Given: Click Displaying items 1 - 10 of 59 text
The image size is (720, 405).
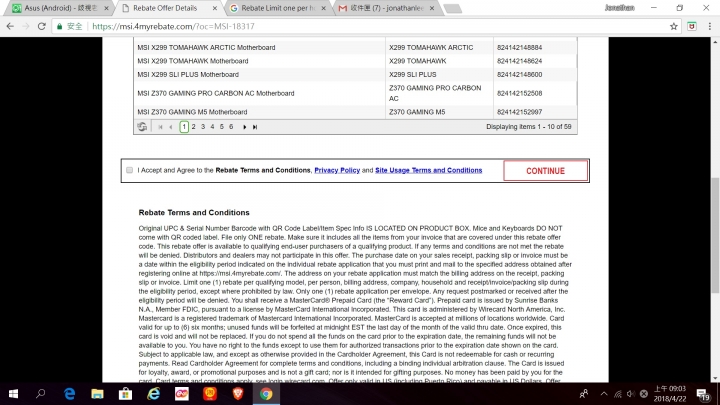Looking at the screenshot, I should click(x=529, y=127).
